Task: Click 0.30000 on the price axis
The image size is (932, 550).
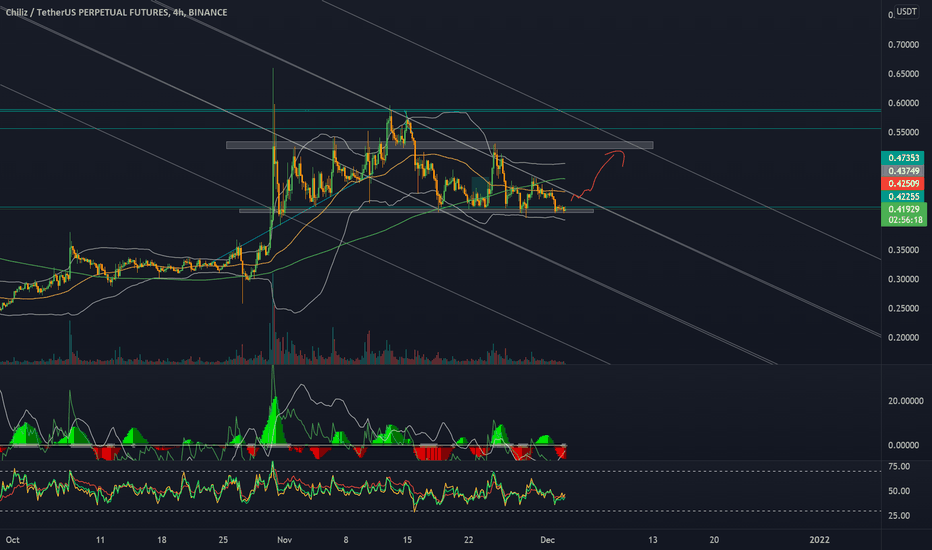Action: (x=903, y=279)
